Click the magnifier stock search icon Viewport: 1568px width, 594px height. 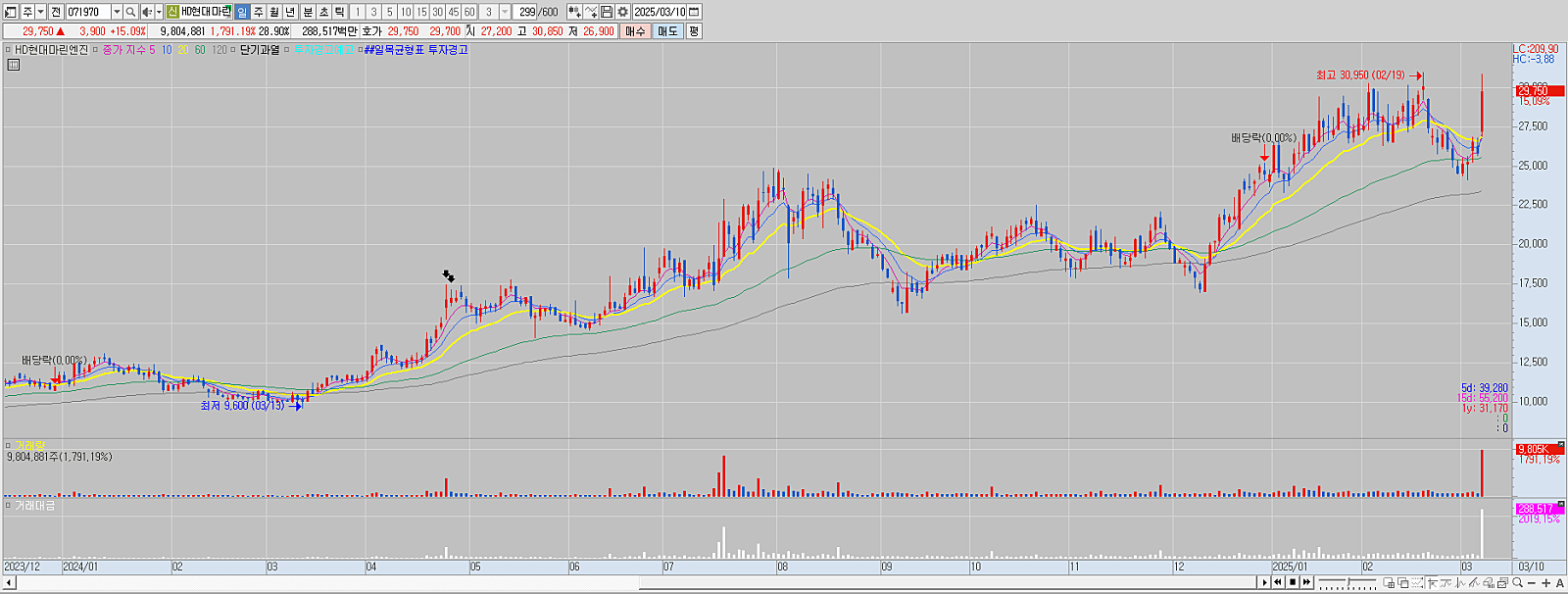coord(130,12)
